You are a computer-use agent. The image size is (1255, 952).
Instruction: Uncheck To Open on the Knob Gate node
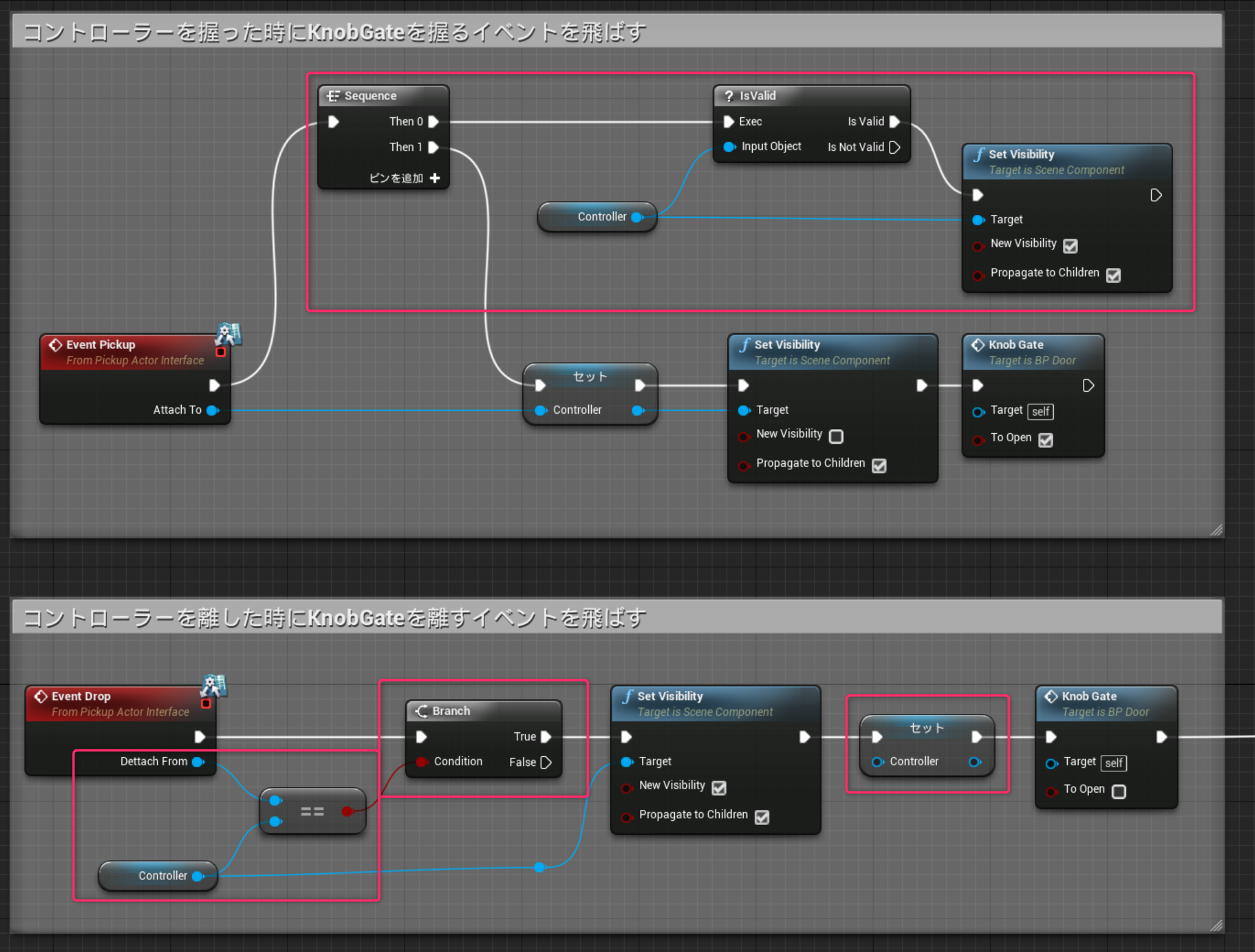[1046, 440]
